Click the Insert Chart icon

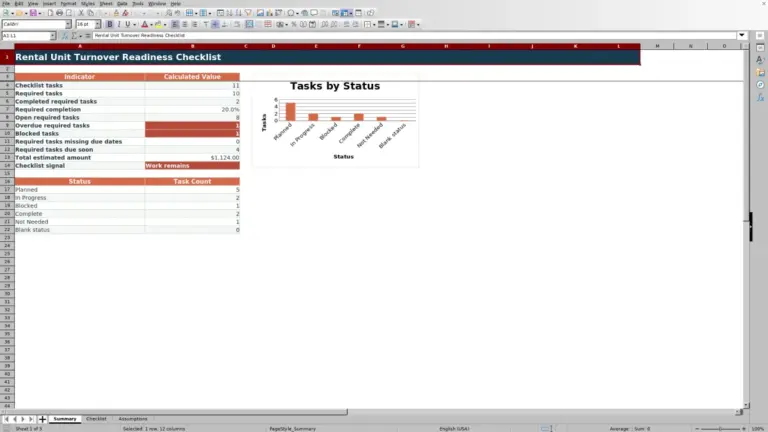pos(269,13)
